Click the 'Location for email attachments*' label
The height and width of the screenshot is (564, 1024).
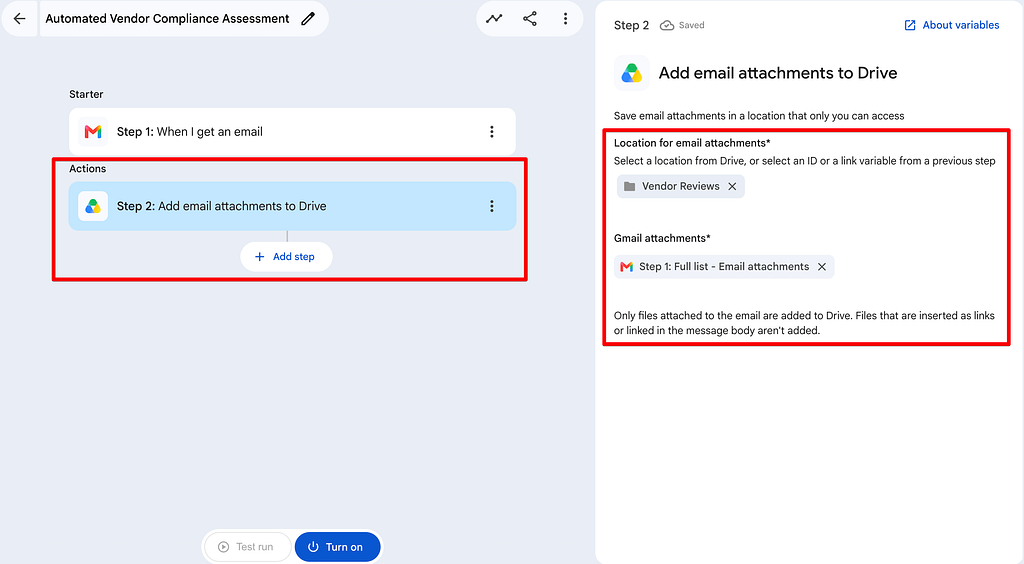[692, 143]
